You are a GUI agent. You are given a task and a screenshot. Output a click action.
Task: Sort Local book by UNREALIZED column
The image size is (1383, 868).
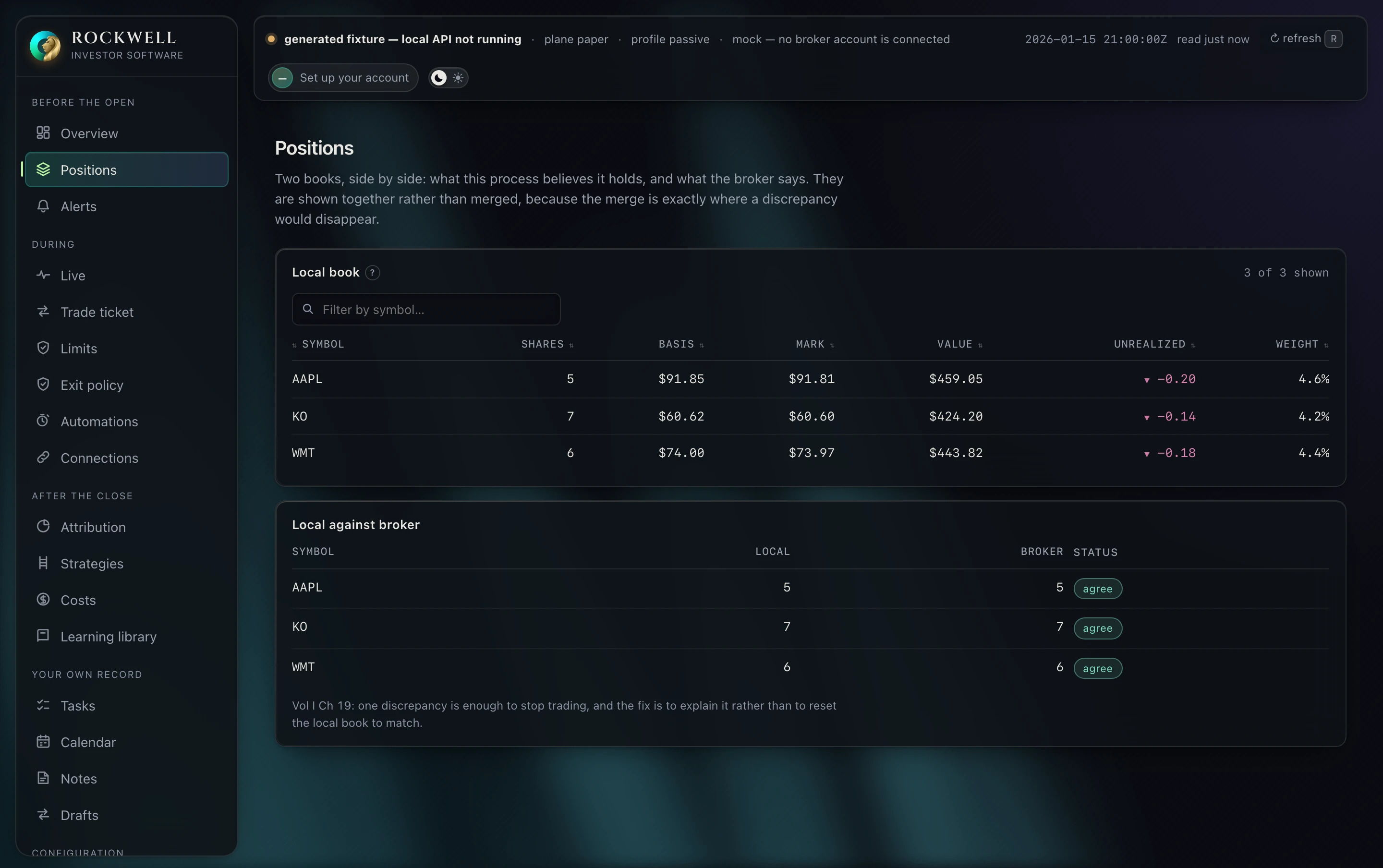[x=1154, y=344]
